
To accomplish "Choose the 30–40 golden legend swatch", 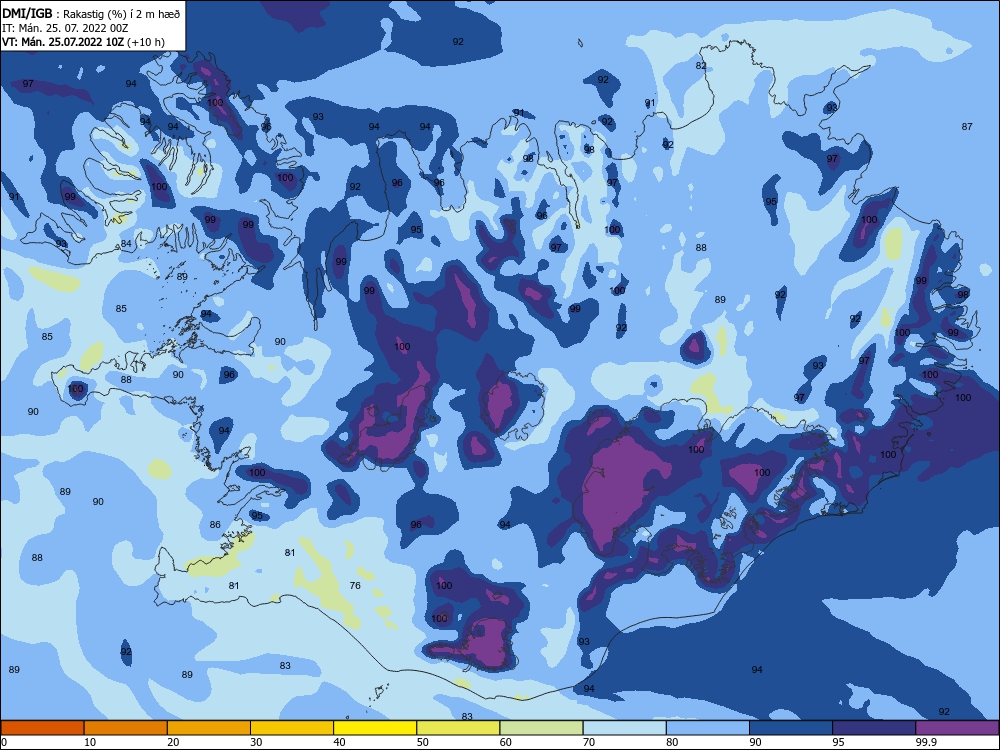I will pyautogui.click(x=292, y=728).
